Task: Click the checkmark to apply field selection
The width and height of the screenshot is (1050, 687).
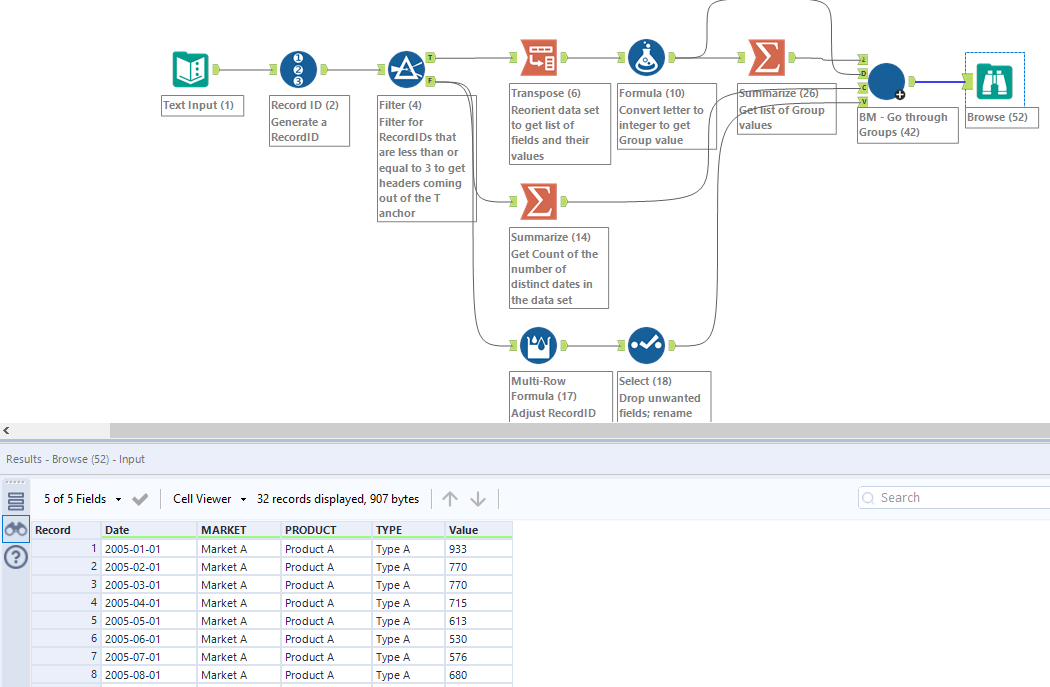Action: [140, 498]
